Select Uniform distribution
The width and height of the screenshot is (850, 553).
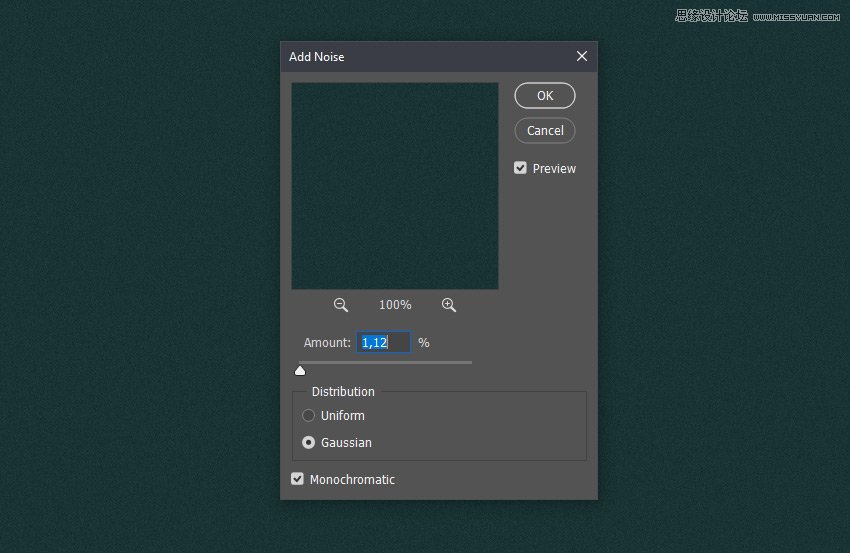click(309, 416)
